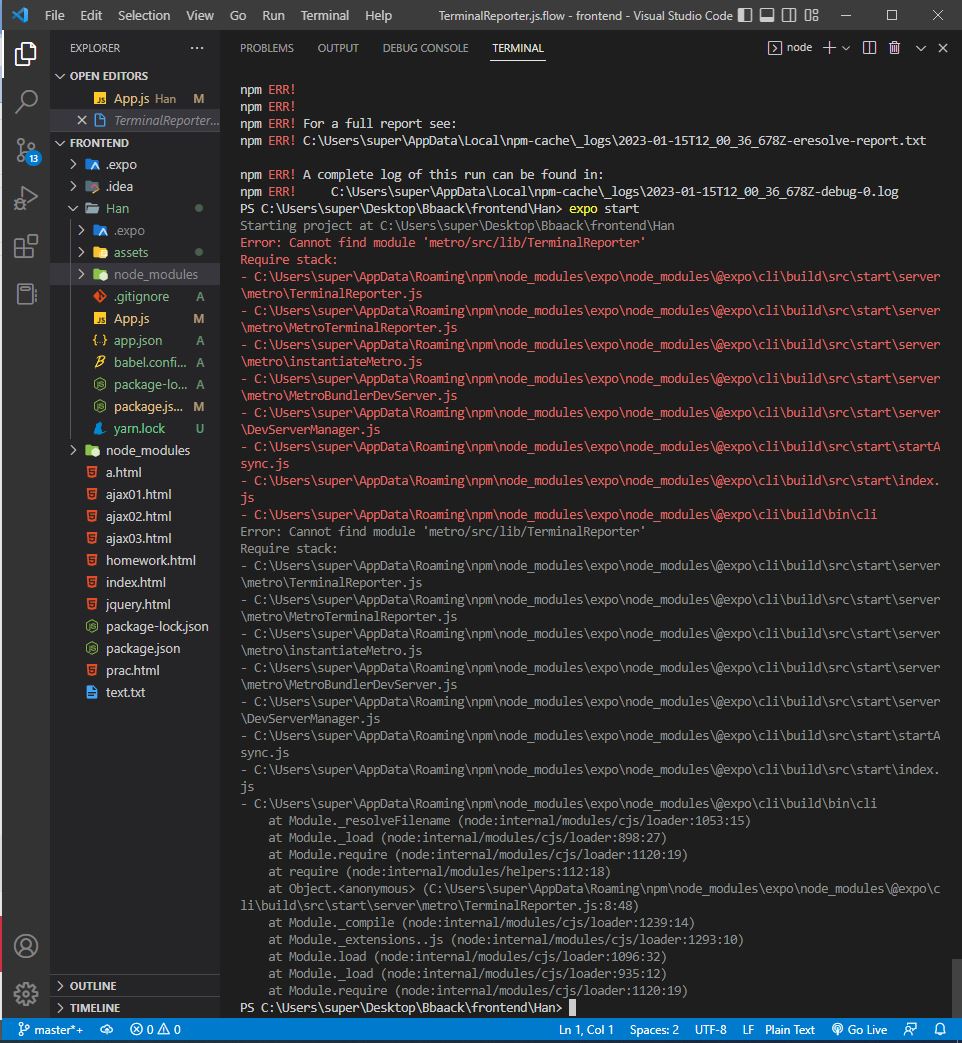Open notifications bell in status bar
The height and width of the screenshot is (1043, 962).
[x=940, y=1030]
